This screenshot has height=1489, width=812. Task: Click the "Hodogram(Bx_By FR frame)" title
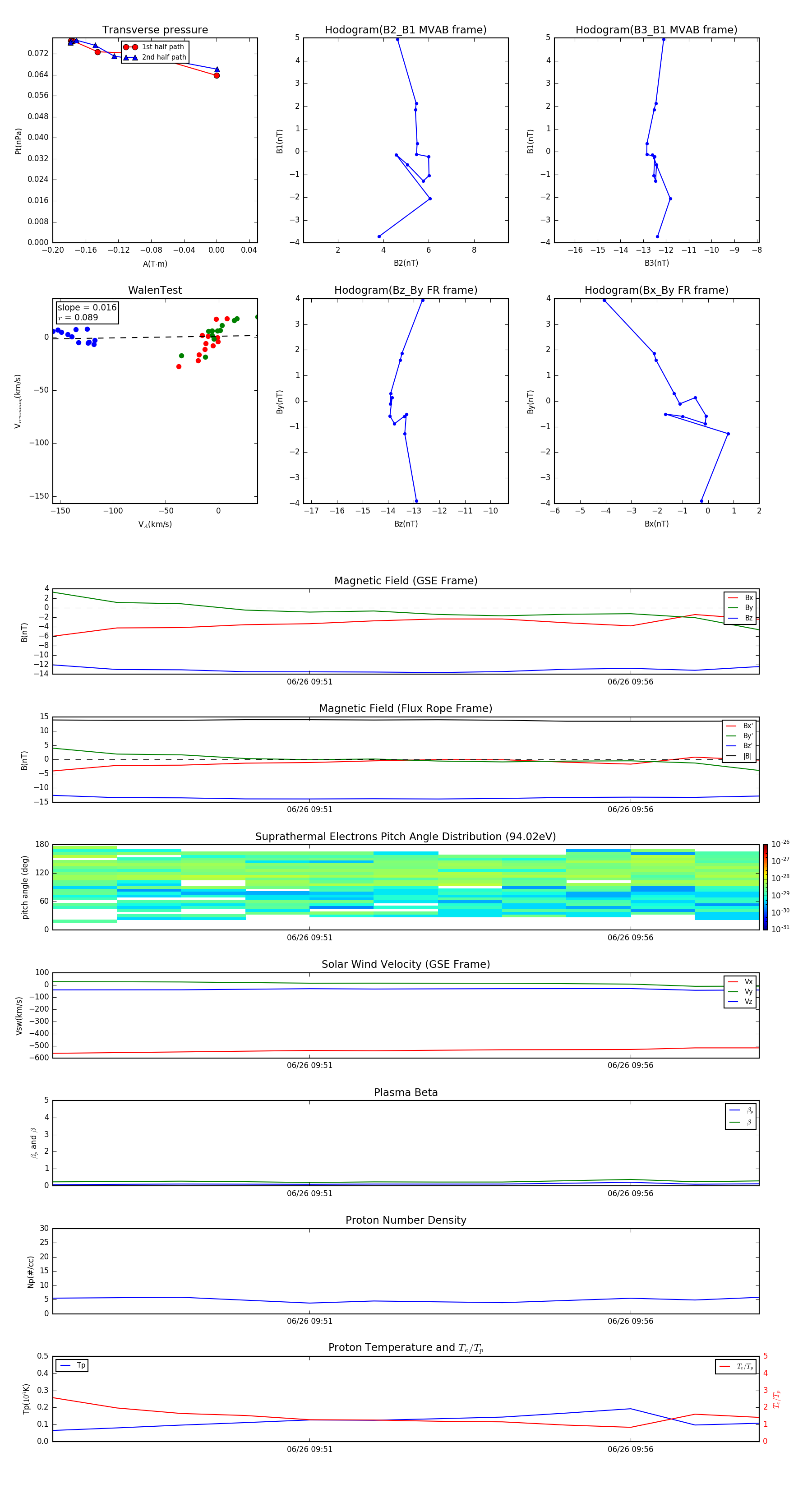coord(656,290)
